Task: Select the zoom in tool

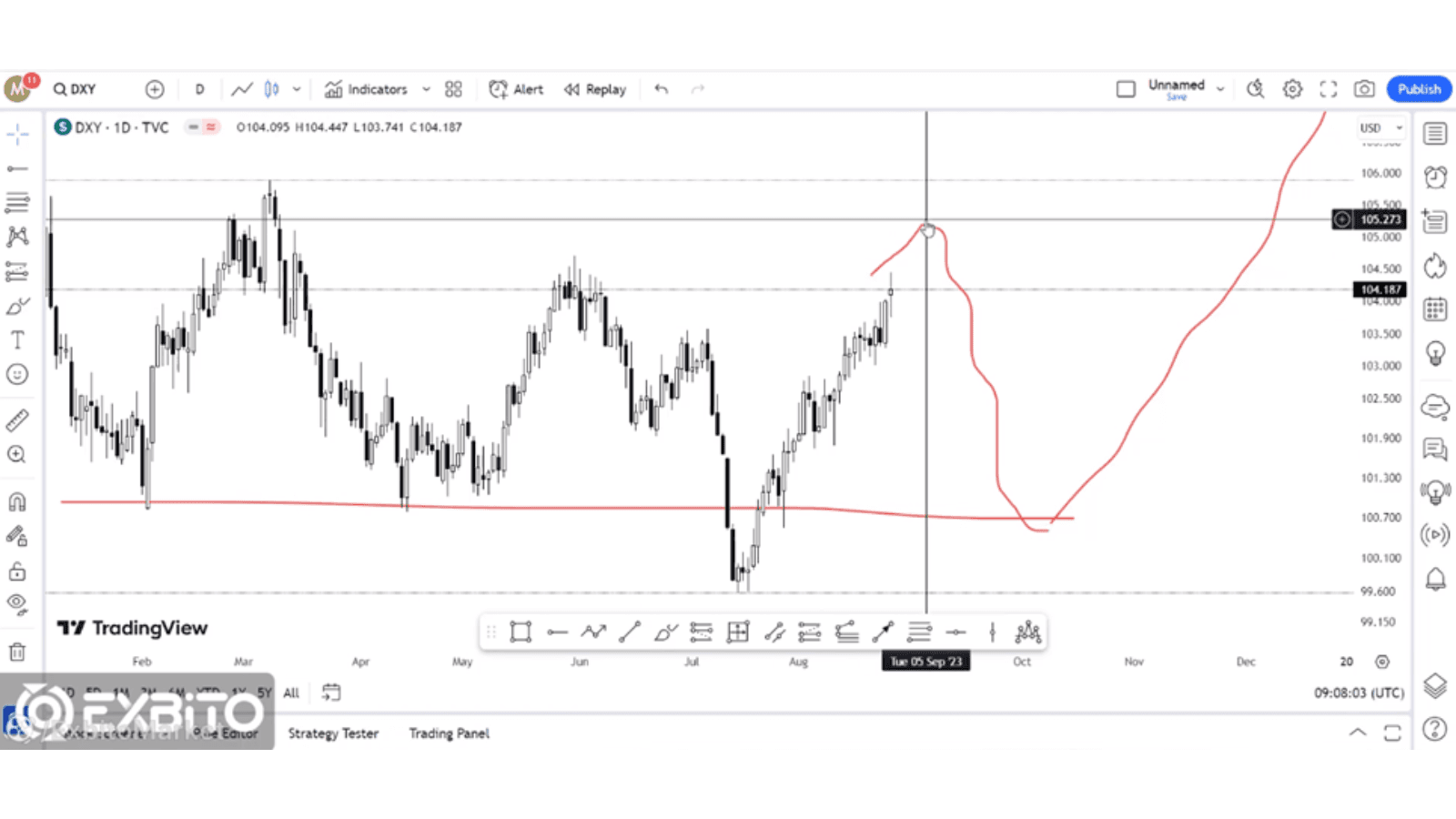Action: click(17, 454)
